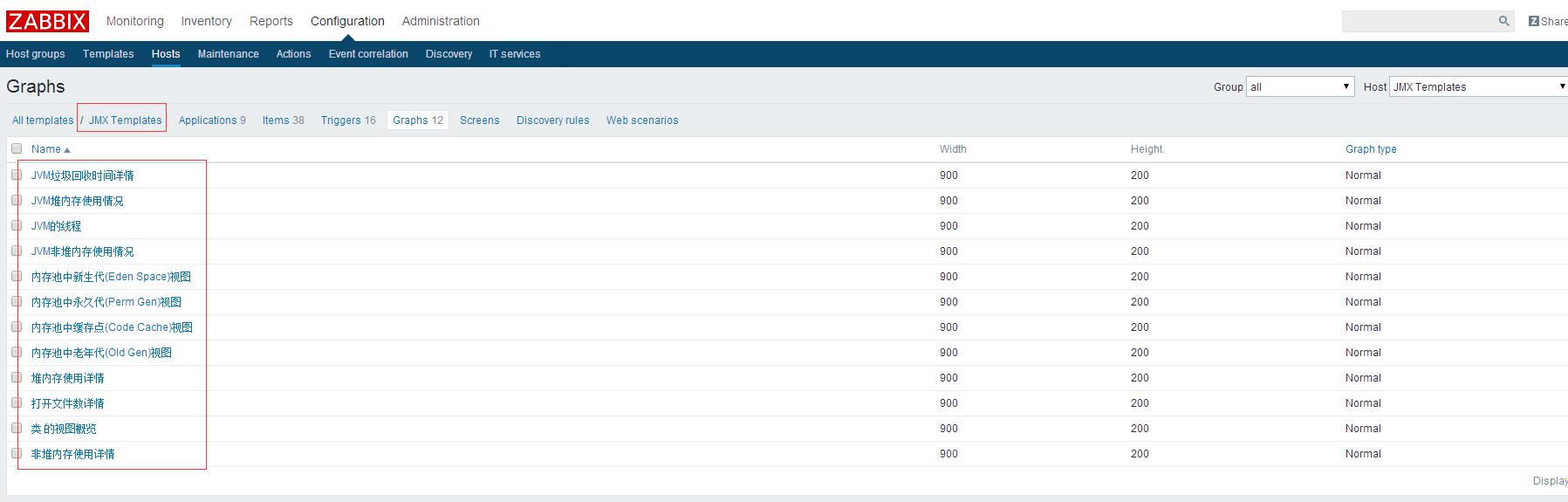Click the Height column header text
The image size is (1568, 502).
1147,149
